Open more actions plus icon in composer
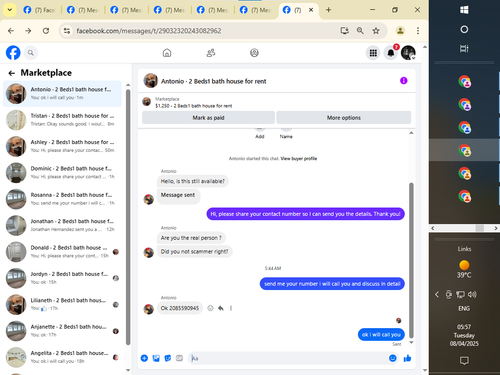This screenshot has height=375, width=500. (144, 358)
